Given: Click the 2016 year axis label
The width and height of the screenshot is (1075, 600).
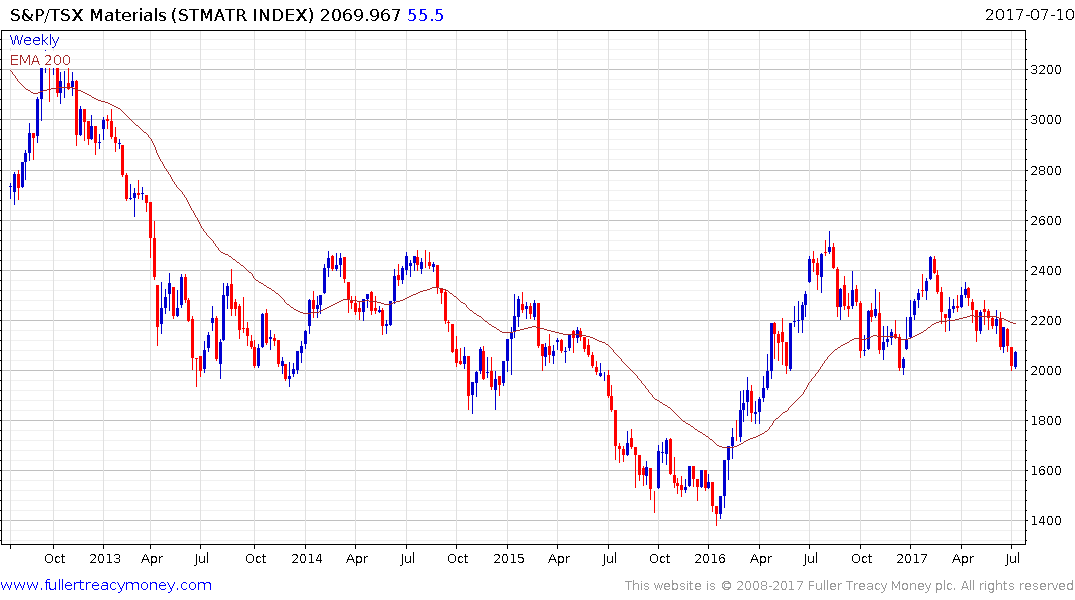Looking at the screenshot, I should (710, 558).
